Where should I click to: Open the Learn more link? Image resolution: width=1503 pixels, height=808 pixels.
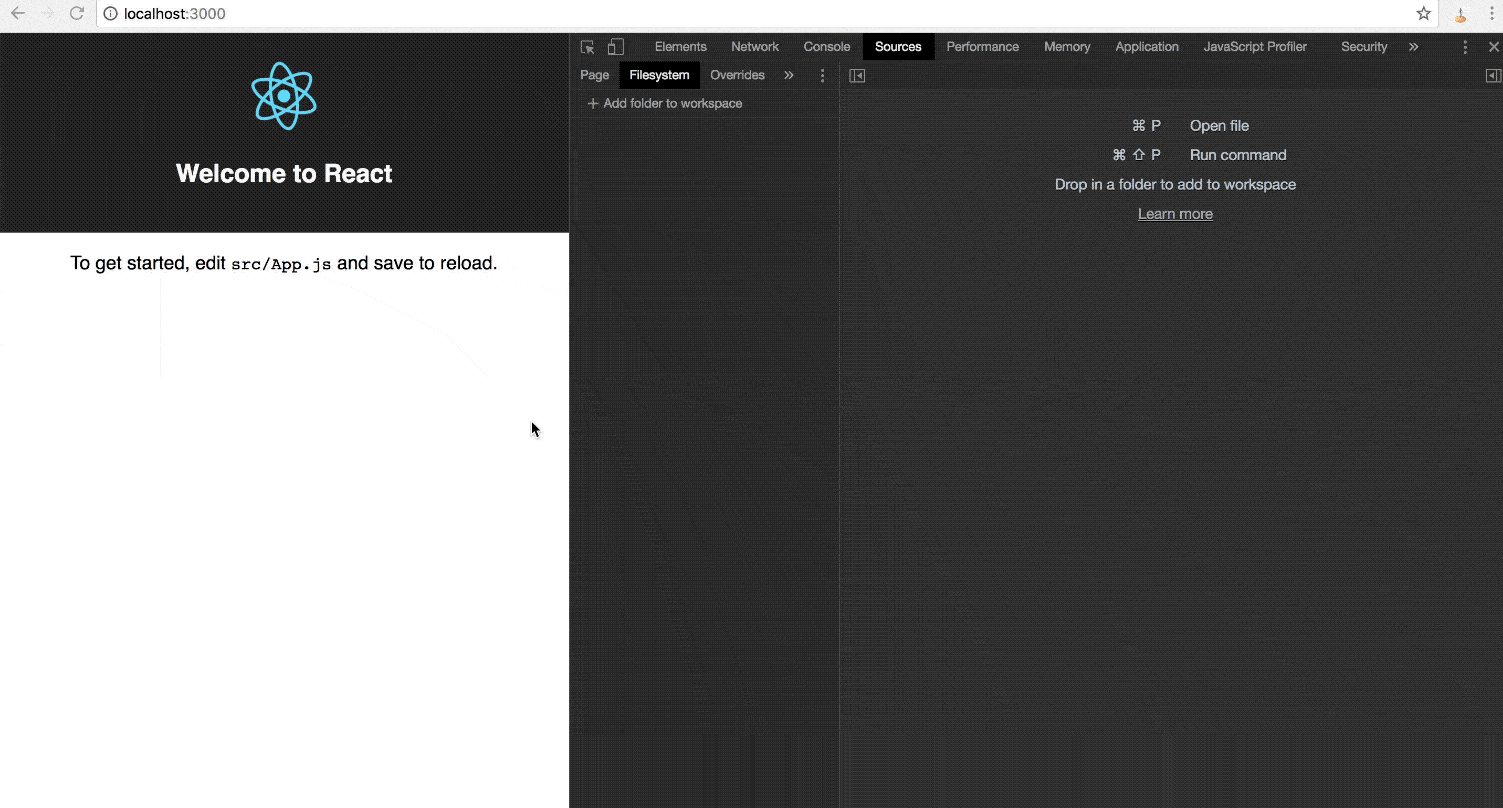pyautogui.click(x=1175, y=214)
